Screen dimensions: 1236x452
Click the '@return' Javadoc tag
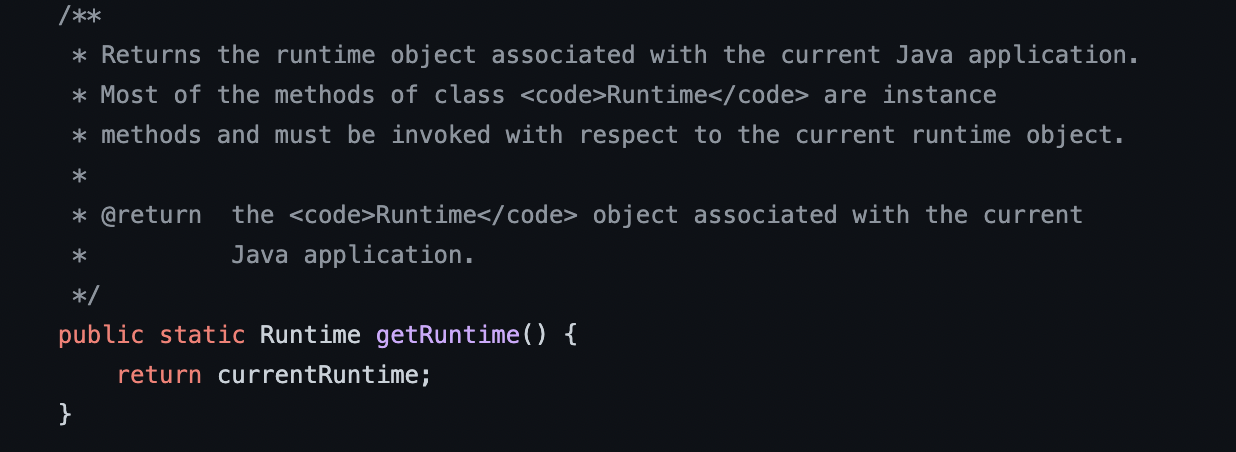tap(151, 215)
